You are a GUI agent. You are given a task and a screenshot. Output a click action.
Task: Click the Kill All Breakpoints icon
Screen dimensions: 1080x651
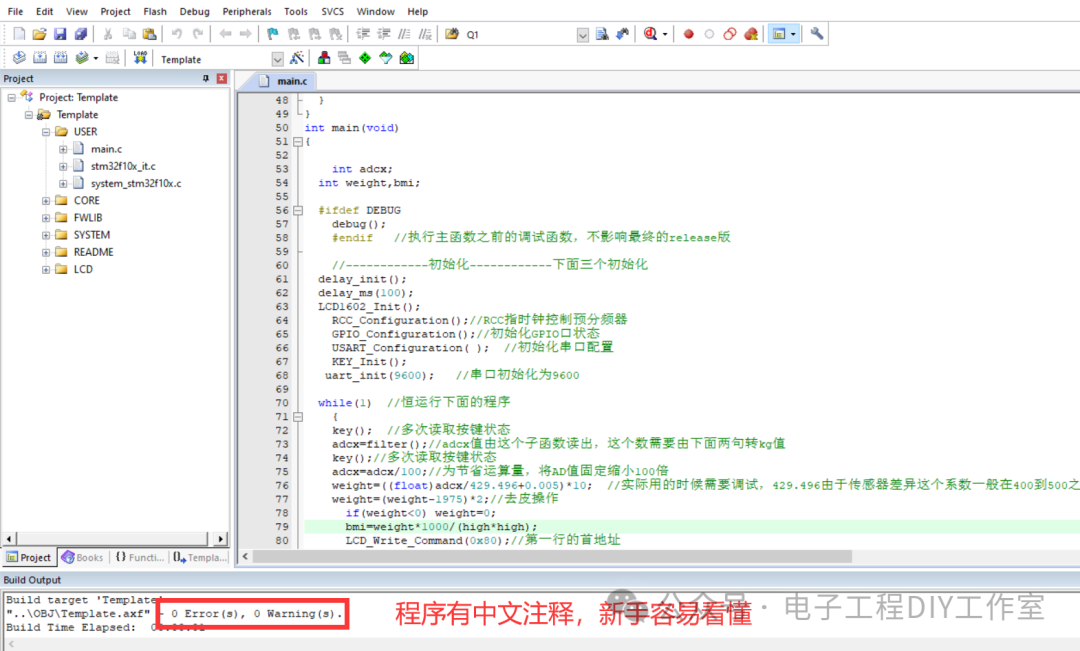pyautogui.click(x=751, y=34)
